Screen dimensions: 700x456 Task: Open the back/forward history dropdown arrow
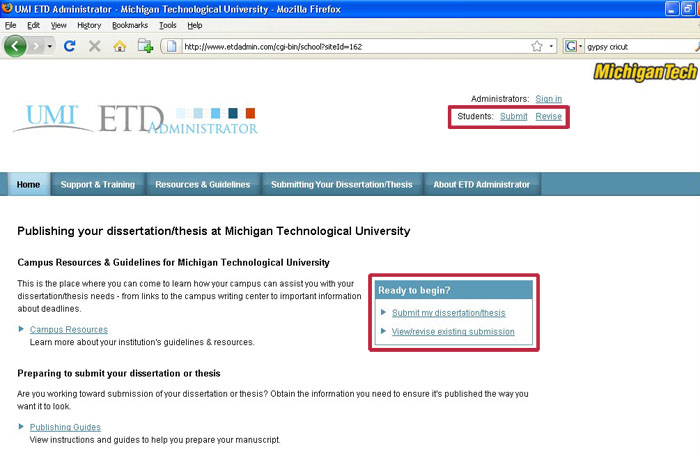(x=50, y=46)
